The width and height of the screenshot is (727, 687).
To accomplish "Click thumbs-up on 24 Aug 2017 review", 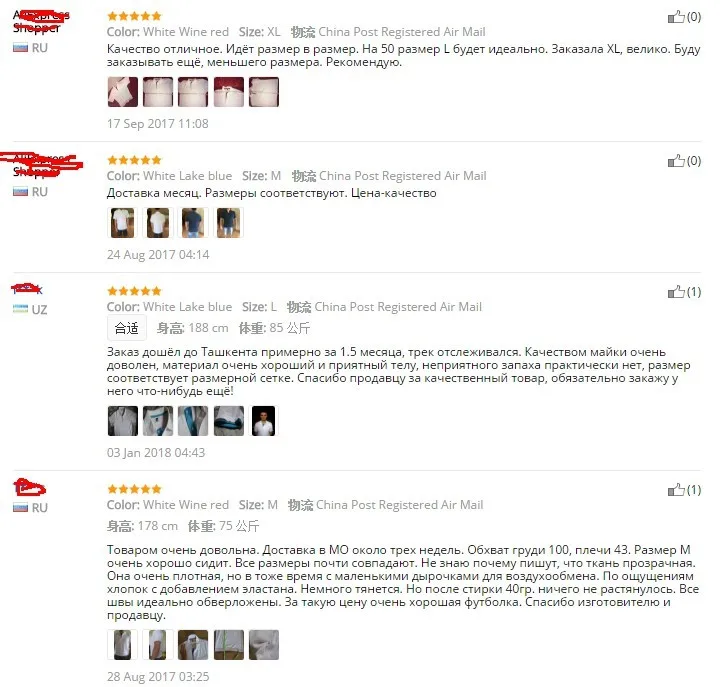I will [x=676, y=161].
